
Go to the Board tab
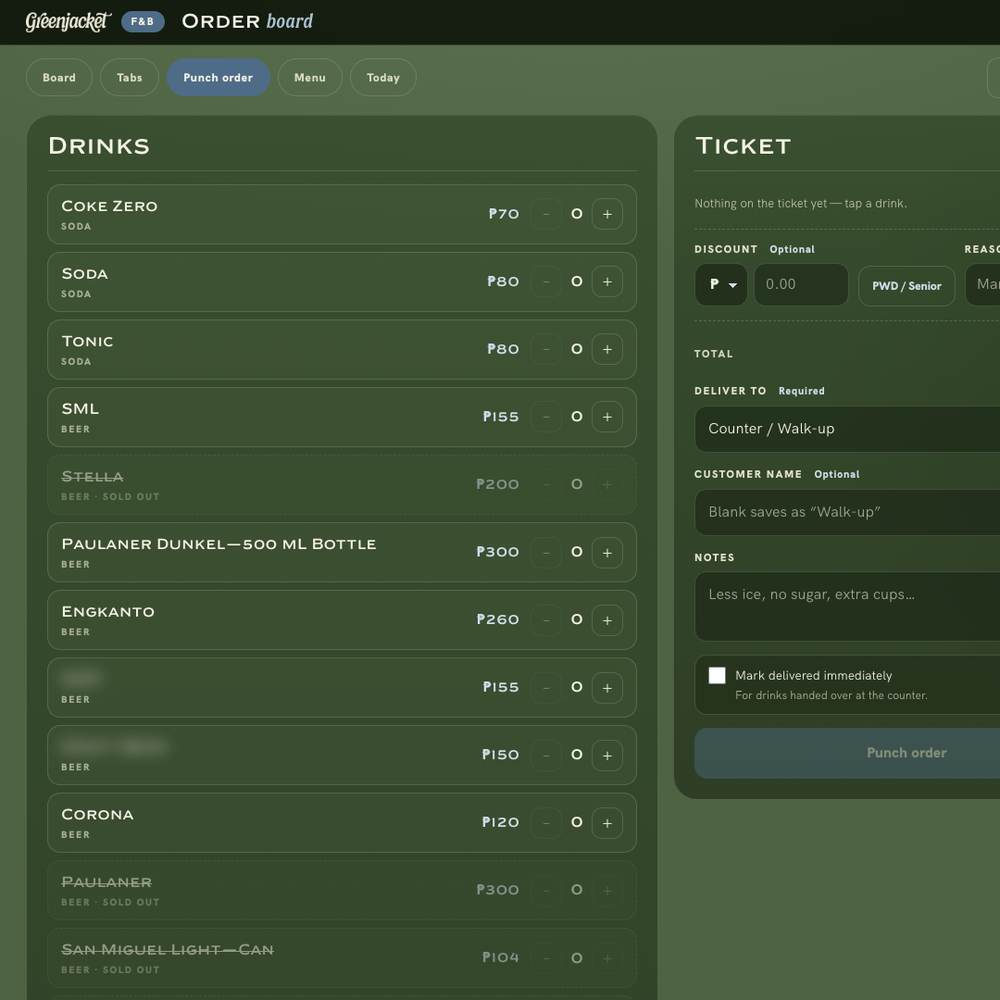(59, 77)
